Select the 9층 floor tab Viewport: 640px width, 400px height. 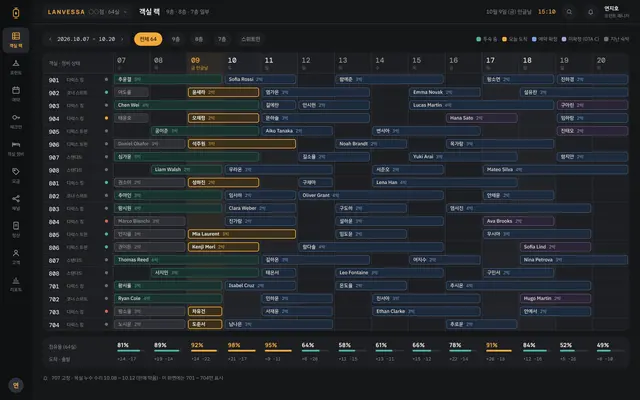176,39
